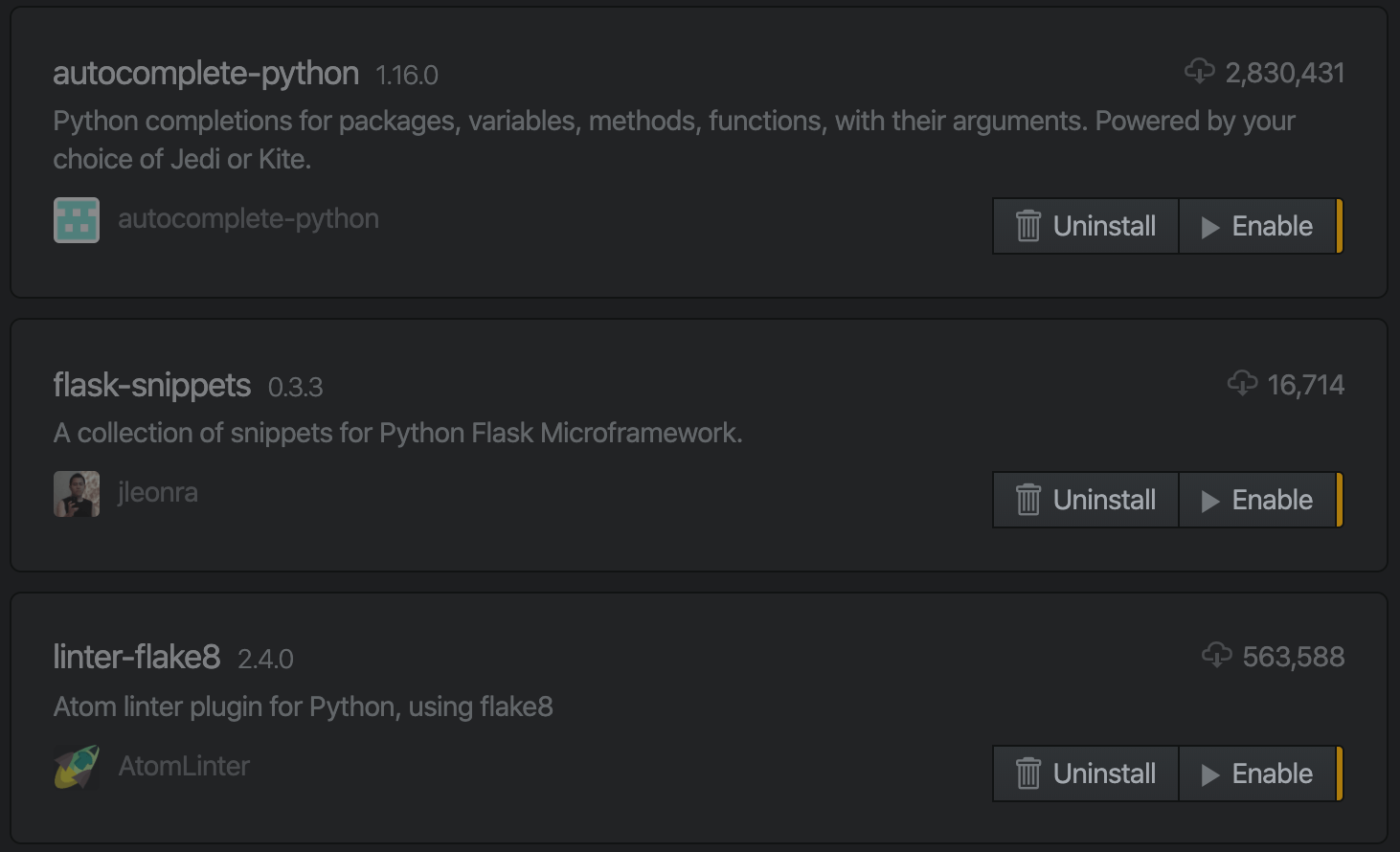Image resolution: width=1400 pixels, height=852 pixels.
Task: Open the jleonra author link
Action: point(158,493)
